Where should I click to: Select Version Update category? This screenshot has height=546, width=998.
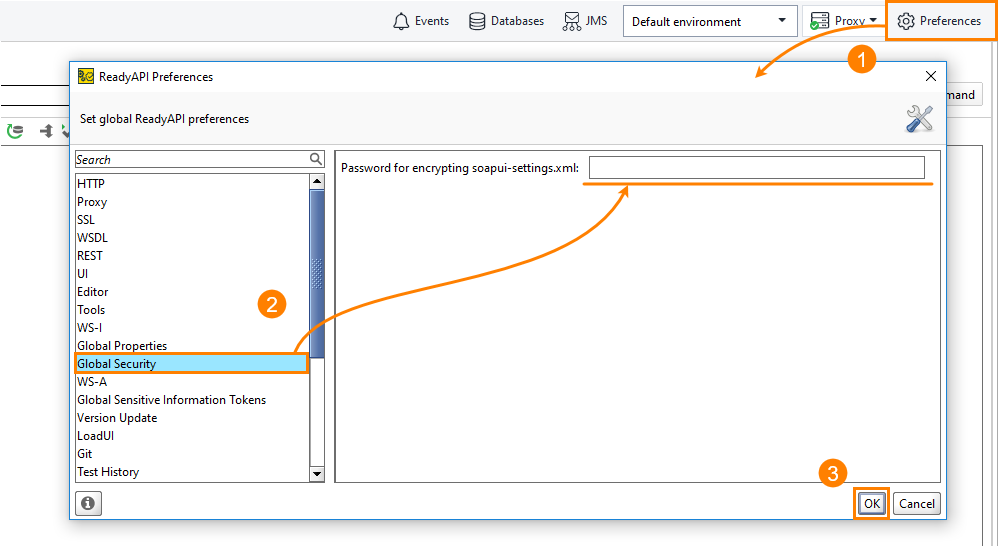click(192, 418)
